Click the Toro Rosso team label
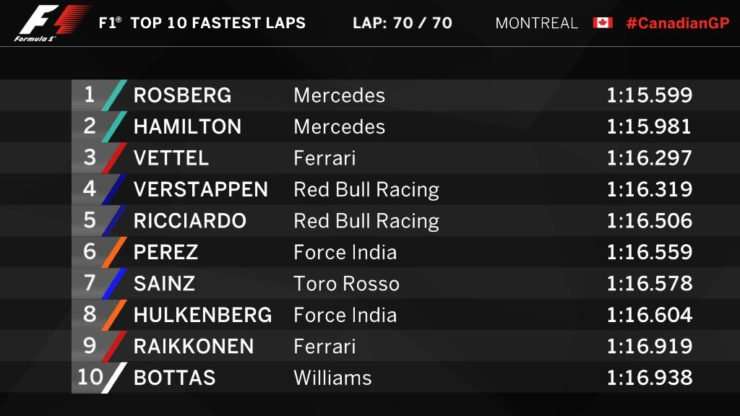Screen dimensions: 740x416 [x=346, y=283]
